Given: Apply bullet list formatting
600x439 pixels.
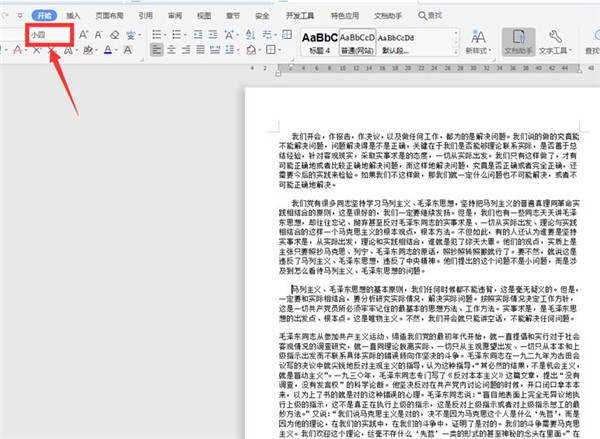Looking at the screenshot, I should 157,34.
